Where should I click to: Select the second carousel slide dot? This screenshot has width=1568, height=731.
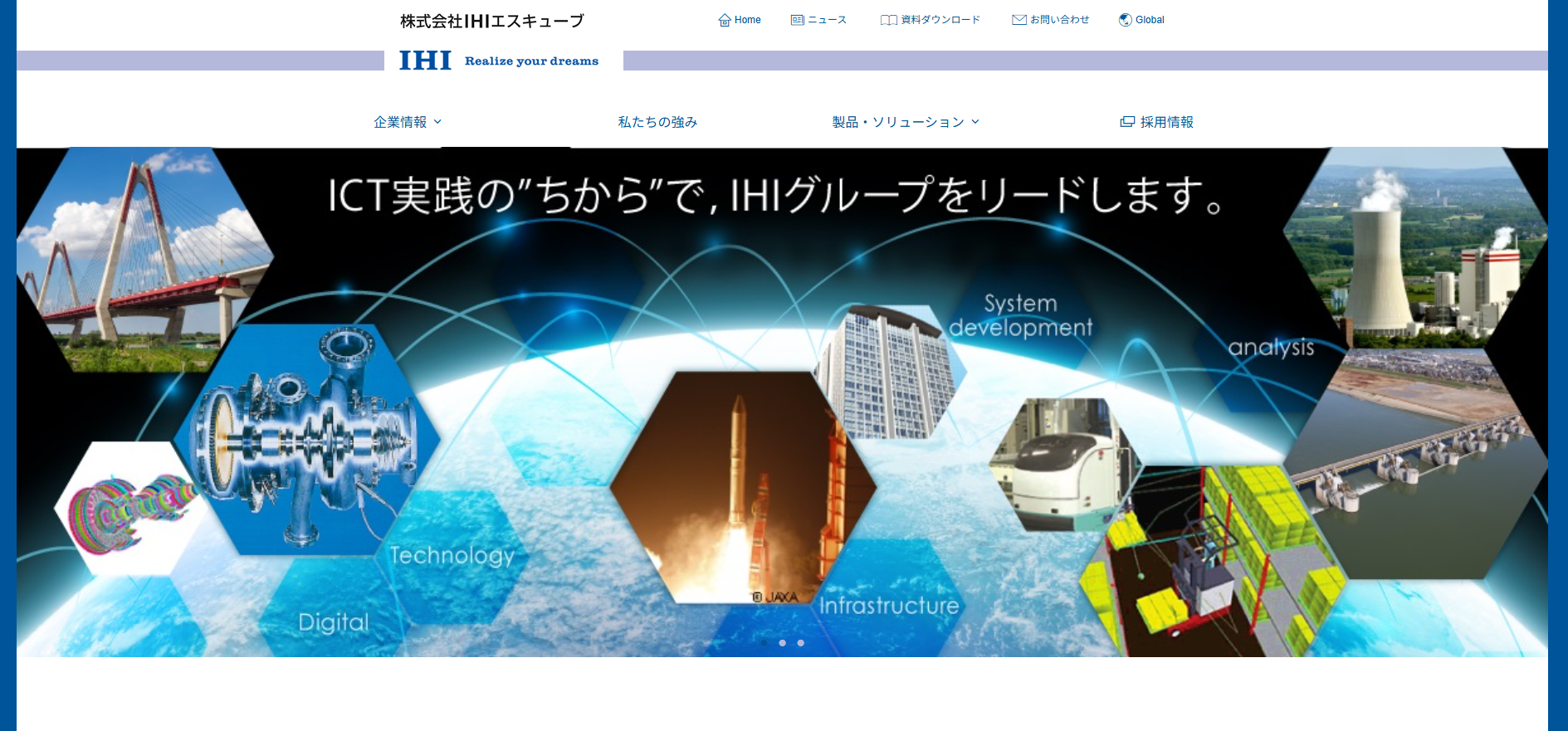coord(782,643)
